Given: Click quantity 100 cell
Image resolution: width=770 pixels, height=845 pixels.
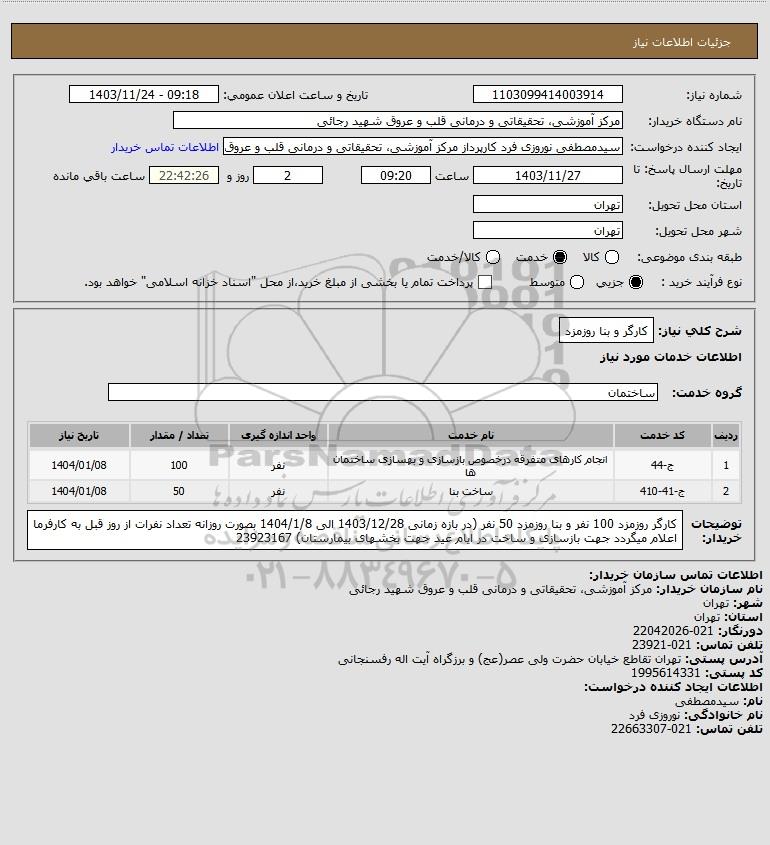Looking at the screenshot, I should (x=179, y=465).
